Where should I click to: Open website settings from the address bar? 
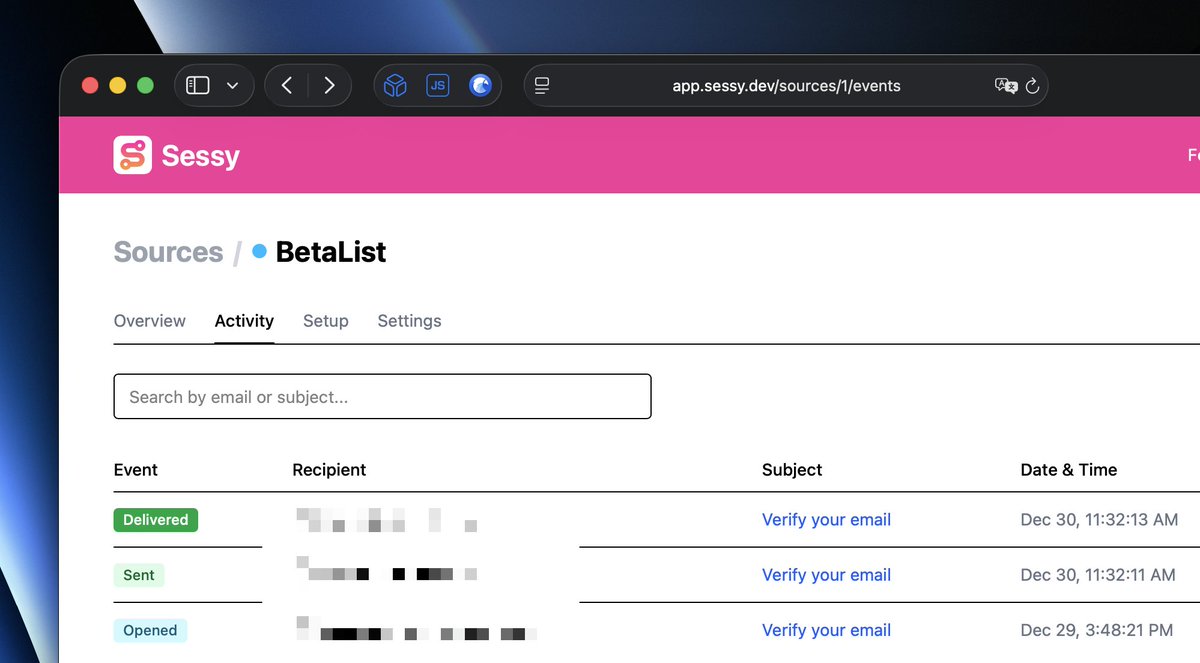[541, 86]
